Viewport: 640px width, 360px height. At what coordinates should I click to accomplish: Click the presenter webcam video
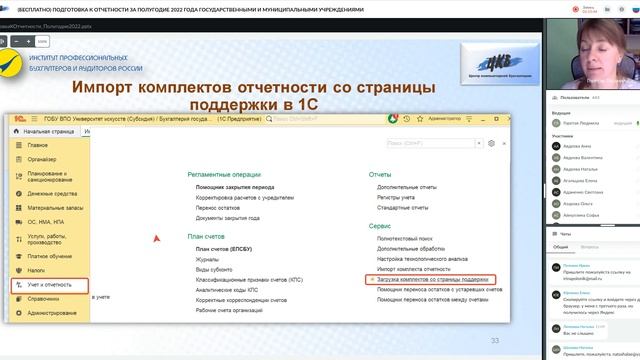click(x=593, y=54)
